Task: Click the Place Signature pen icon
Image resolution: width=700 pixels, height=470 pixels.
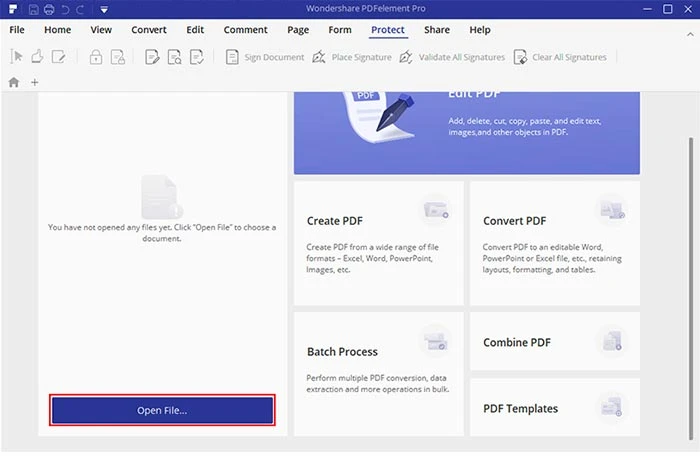Action: click(x=319, y=57)
